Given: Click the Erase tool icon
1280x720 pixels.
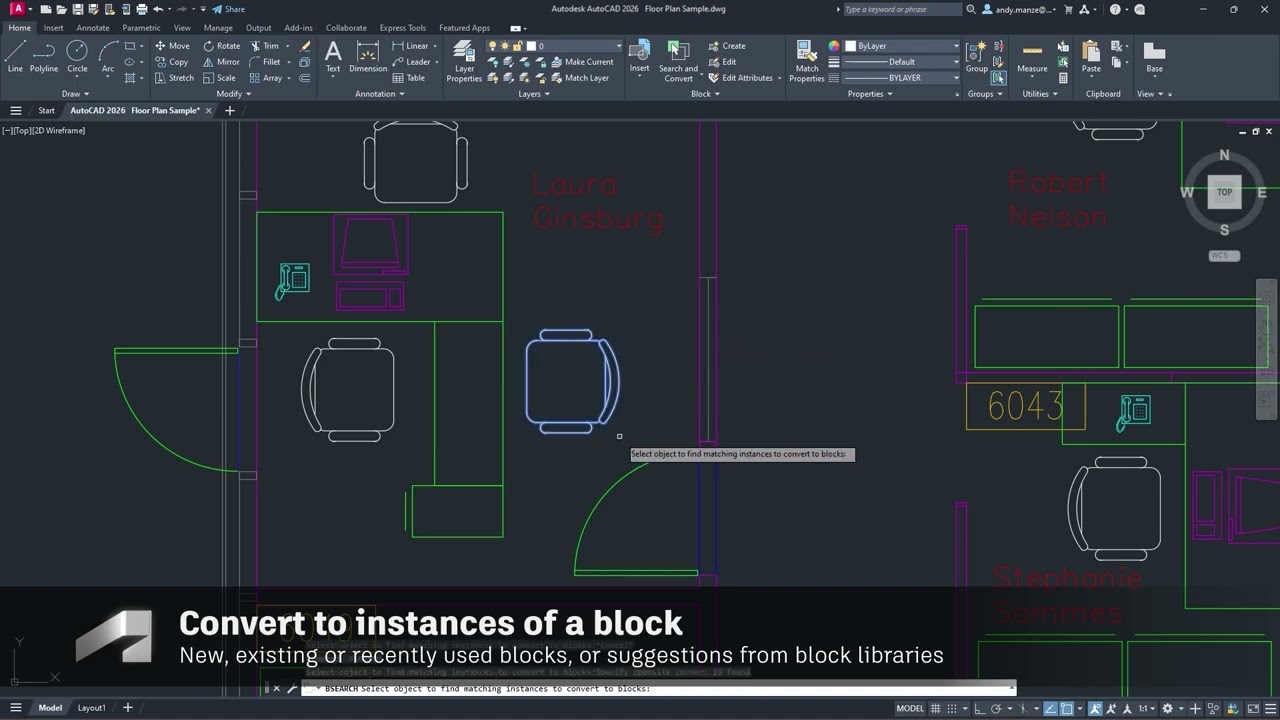Looking at the screenshot, I should coord(305,46).
